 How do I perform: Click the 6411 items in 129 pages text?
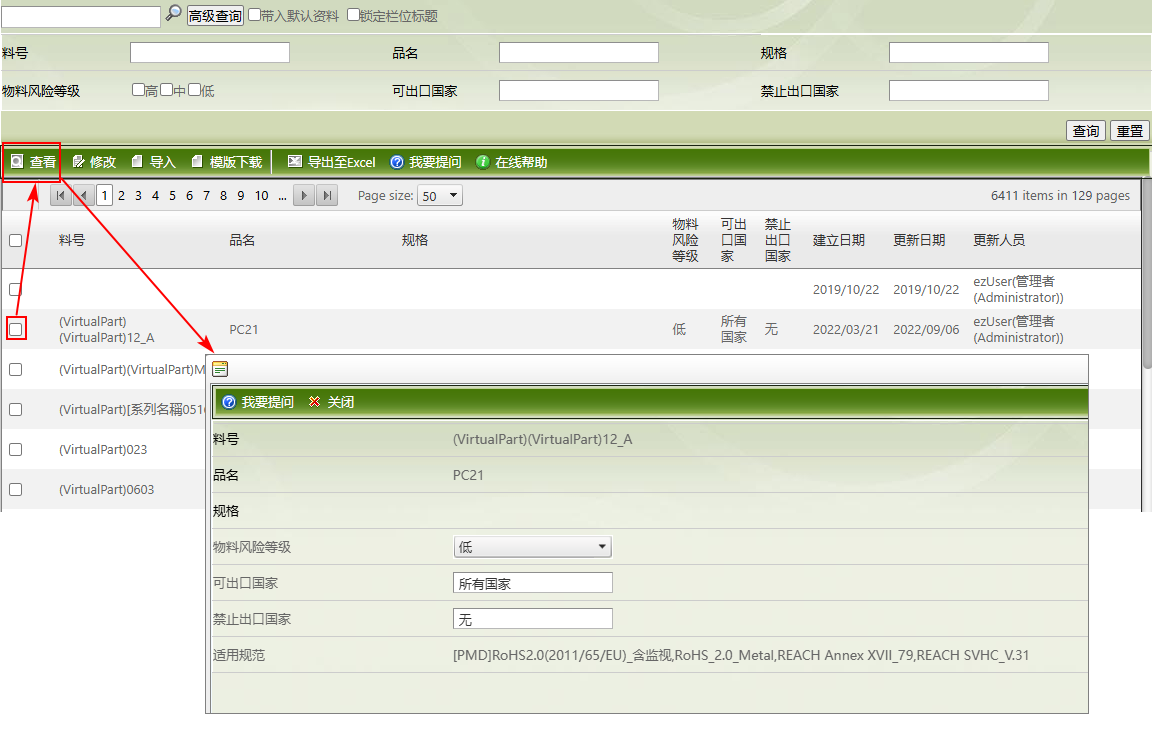pyautogui.click(x=1060, y=196)
